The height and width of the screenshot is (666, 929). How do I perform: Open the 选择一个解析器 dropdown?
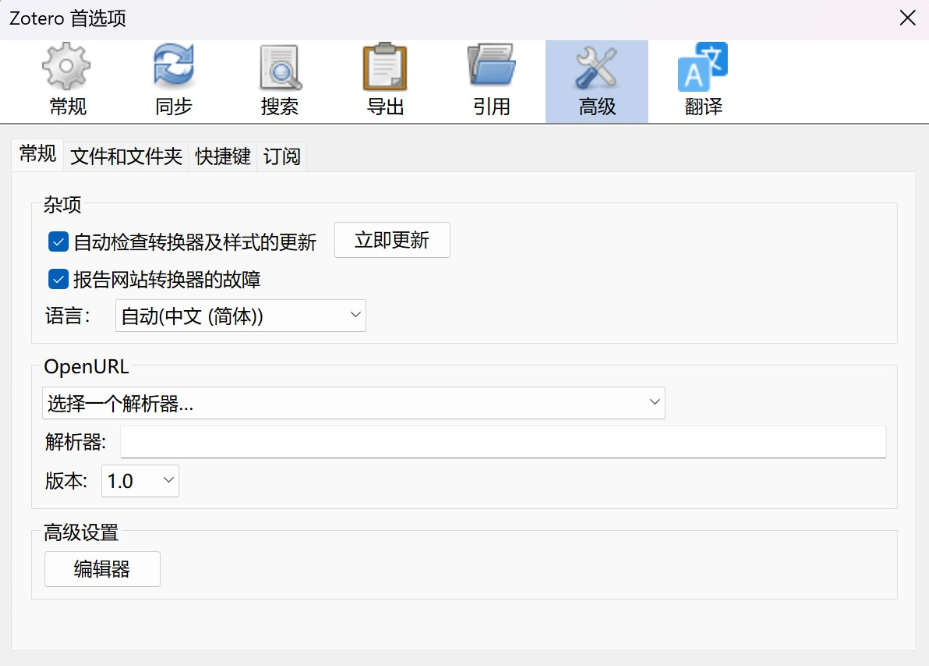click(x=354, y=403)
